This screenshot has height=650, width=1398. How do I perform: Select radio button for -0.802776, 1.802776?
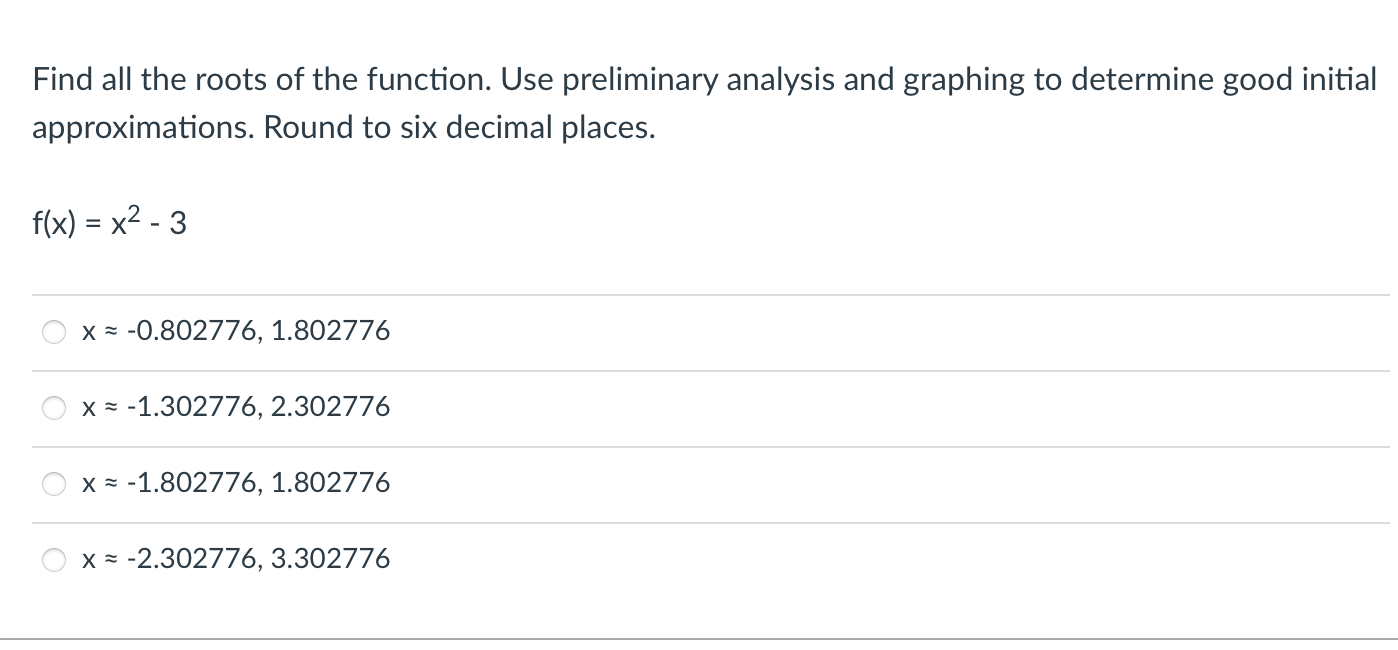click(x=54, y=332)
